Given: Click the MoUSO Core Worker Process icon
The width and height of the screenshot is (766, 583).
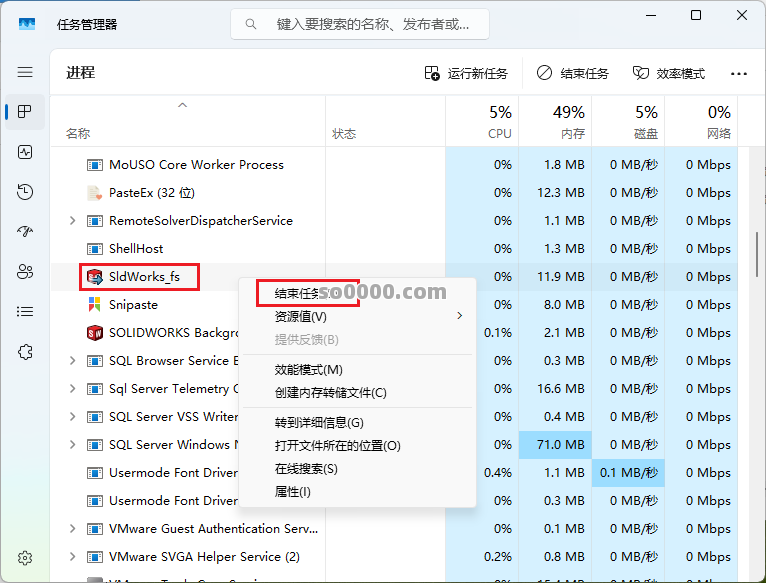Looking at the screenshot, I should click(x=94, y=165).
